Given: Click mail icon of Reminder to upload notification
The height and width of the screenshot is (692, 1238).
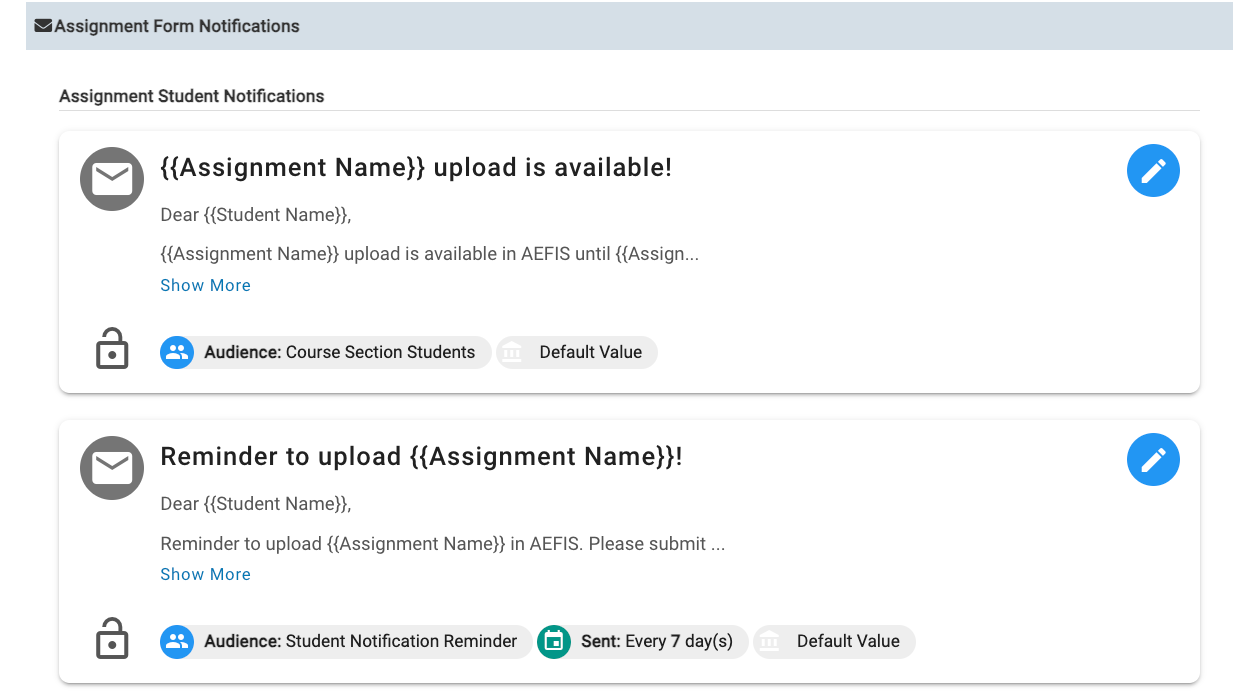Looking at the screenshot, I should pos(112,468).
